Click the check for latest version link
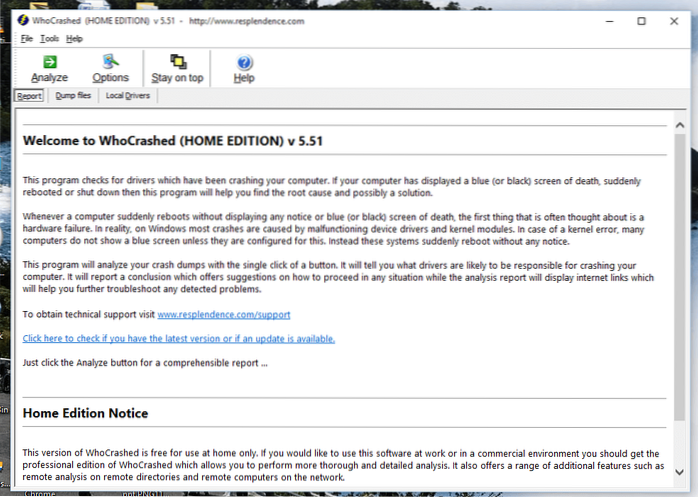The height and width of the screenshot is (497, 698). tap(179, 338)
